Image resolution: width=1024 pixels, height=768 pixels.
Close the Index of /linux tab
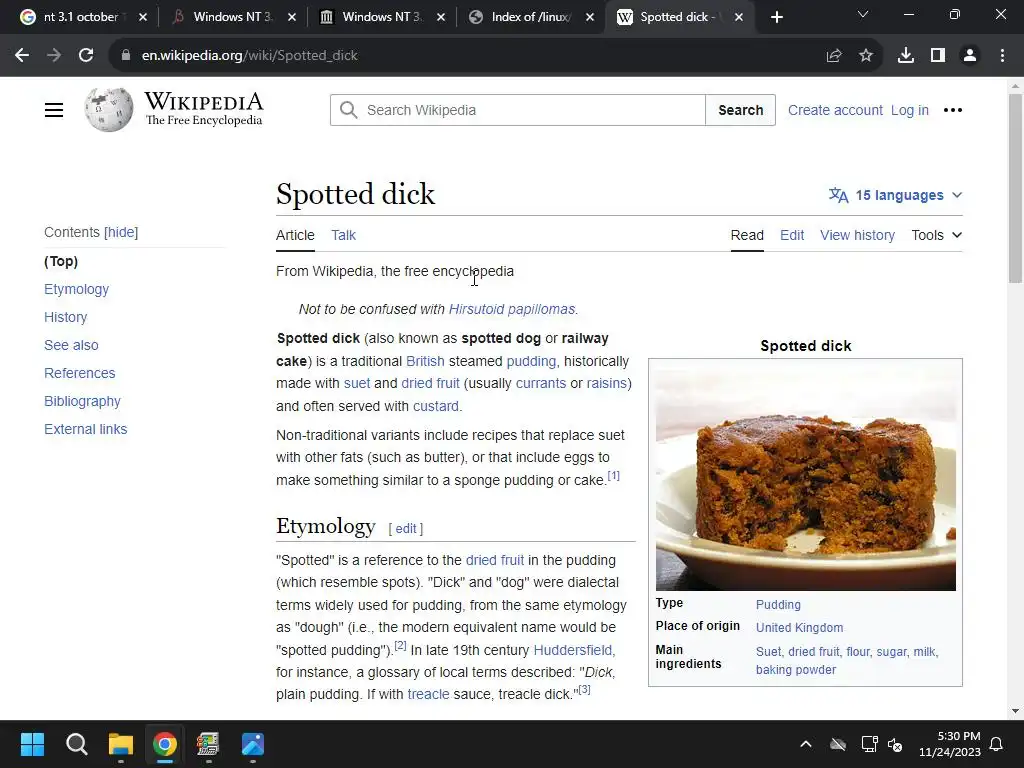pos(590,17)
